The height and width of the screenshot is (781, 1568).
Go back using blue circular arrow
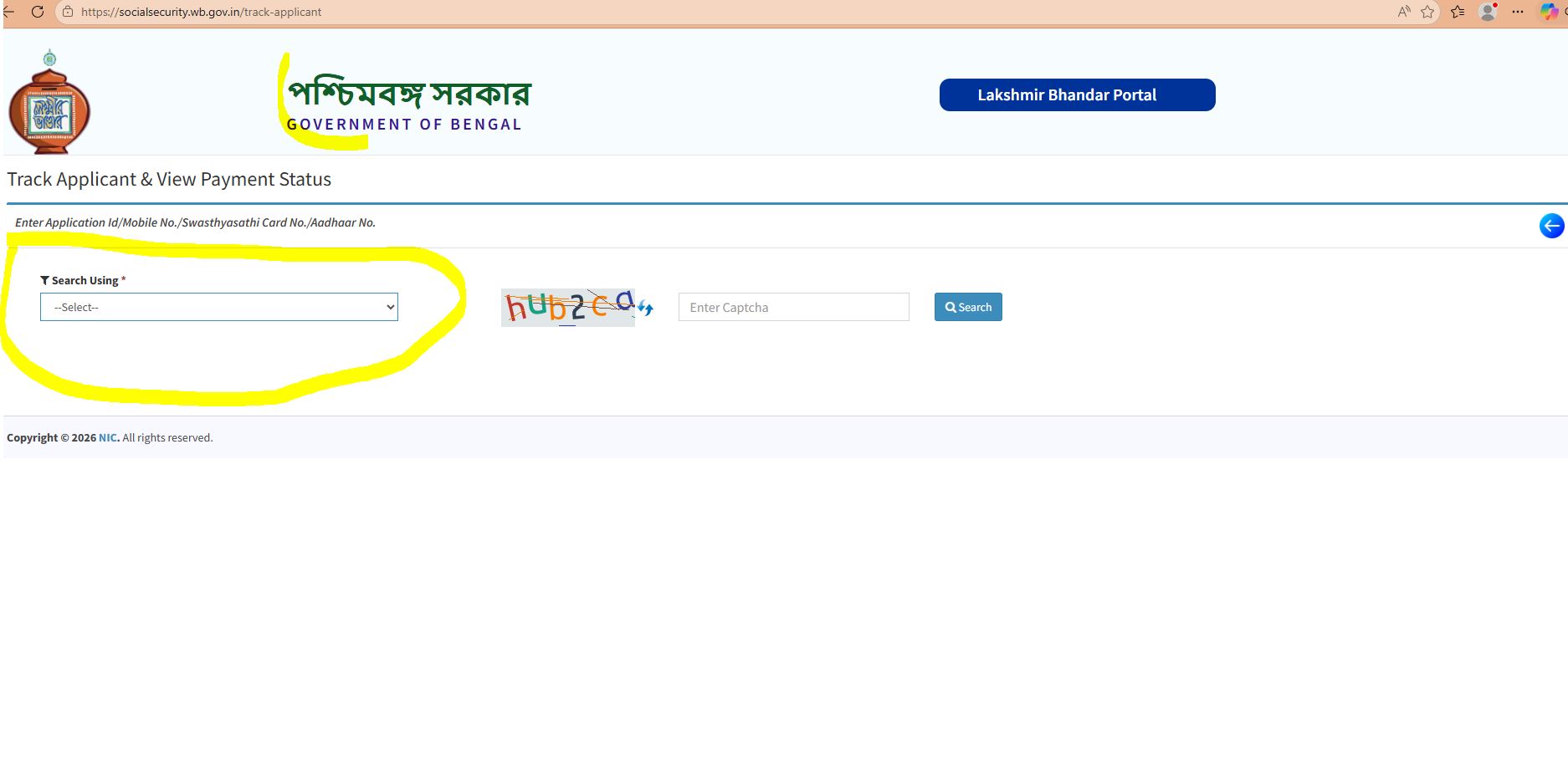tap(1551, 226)
